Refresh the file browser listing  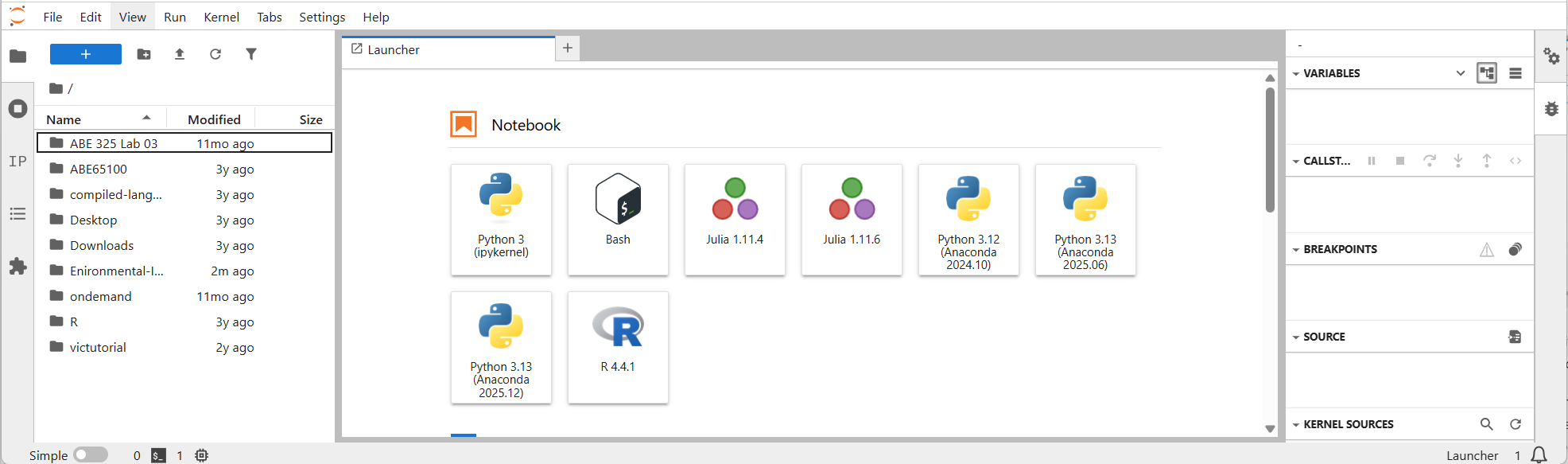(215, 54)
